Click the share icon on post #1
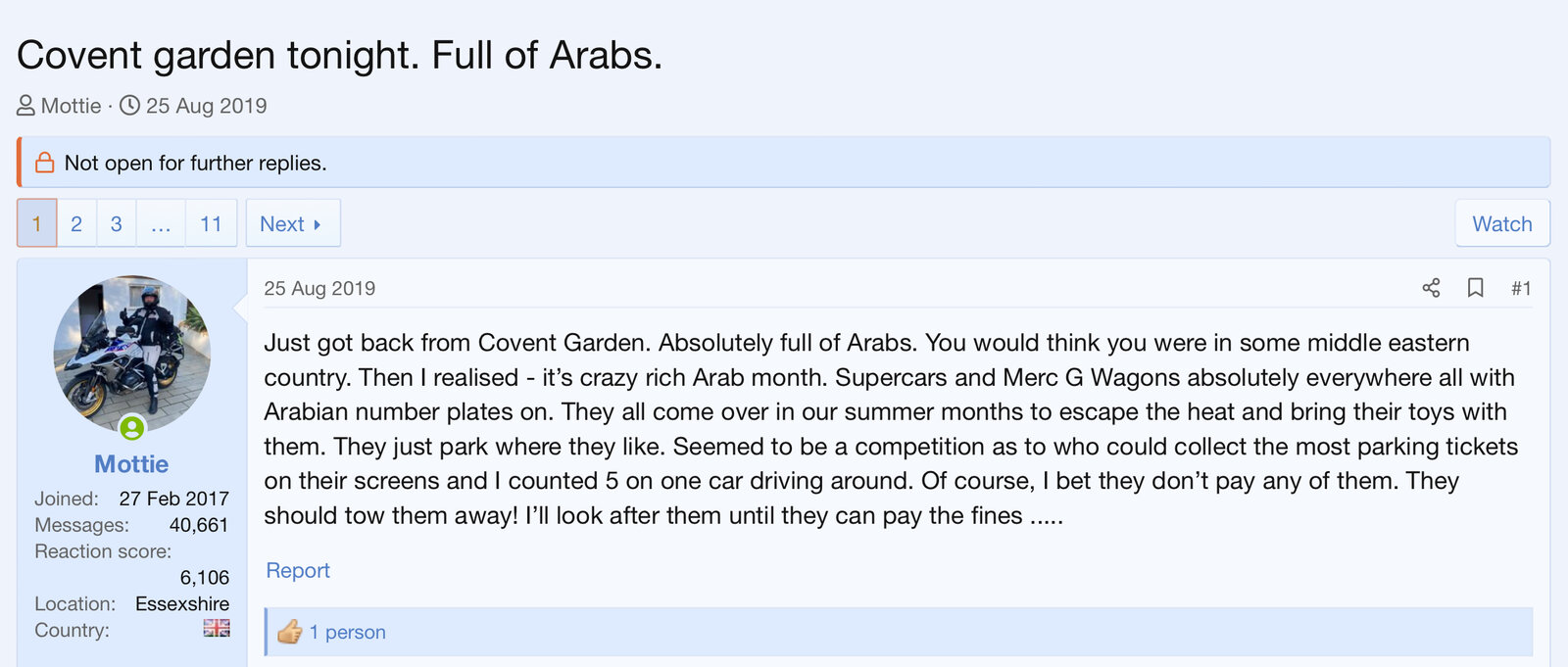Image resolution: width=1568 pixels, height=667 pixels. [x=1431, y=288]
